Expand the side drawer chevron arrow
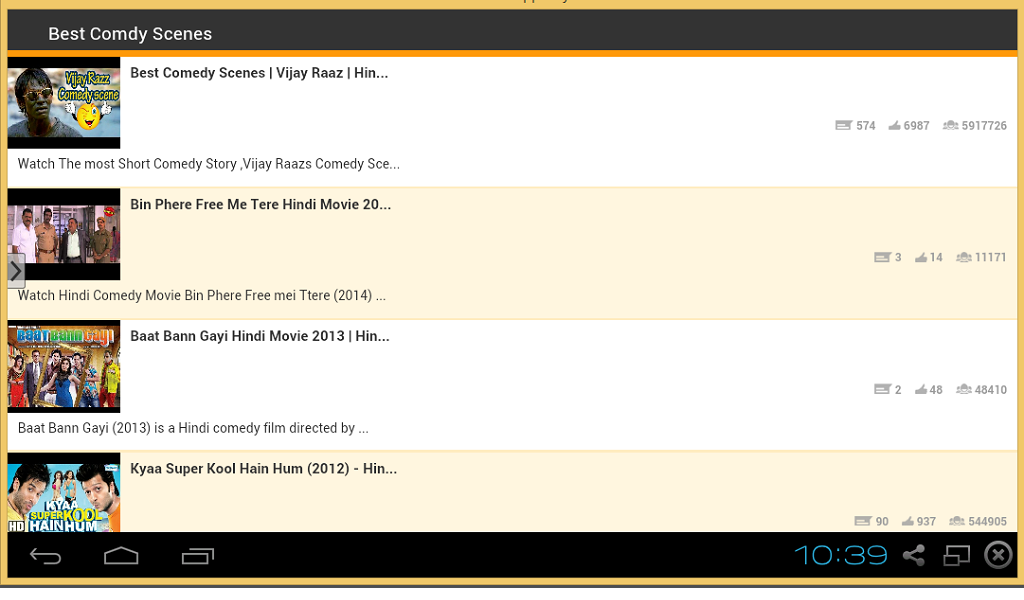The image size is (1024, 600). (x=16, y=271)
